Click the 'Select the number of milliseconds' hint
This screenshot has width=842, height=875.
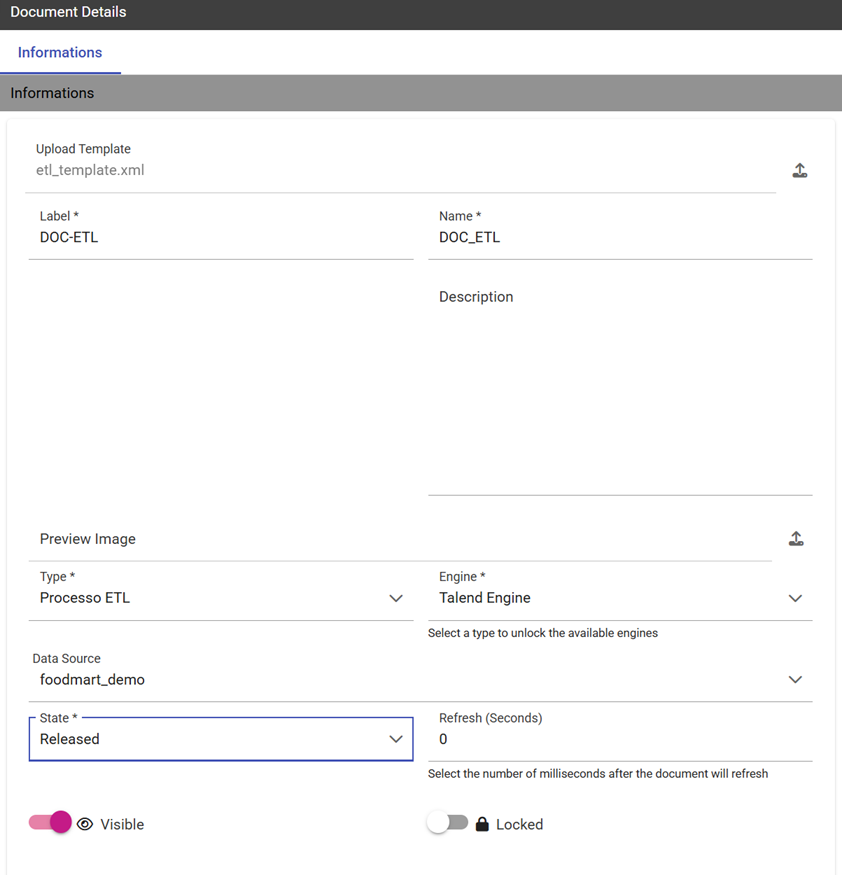coord(598,773)
